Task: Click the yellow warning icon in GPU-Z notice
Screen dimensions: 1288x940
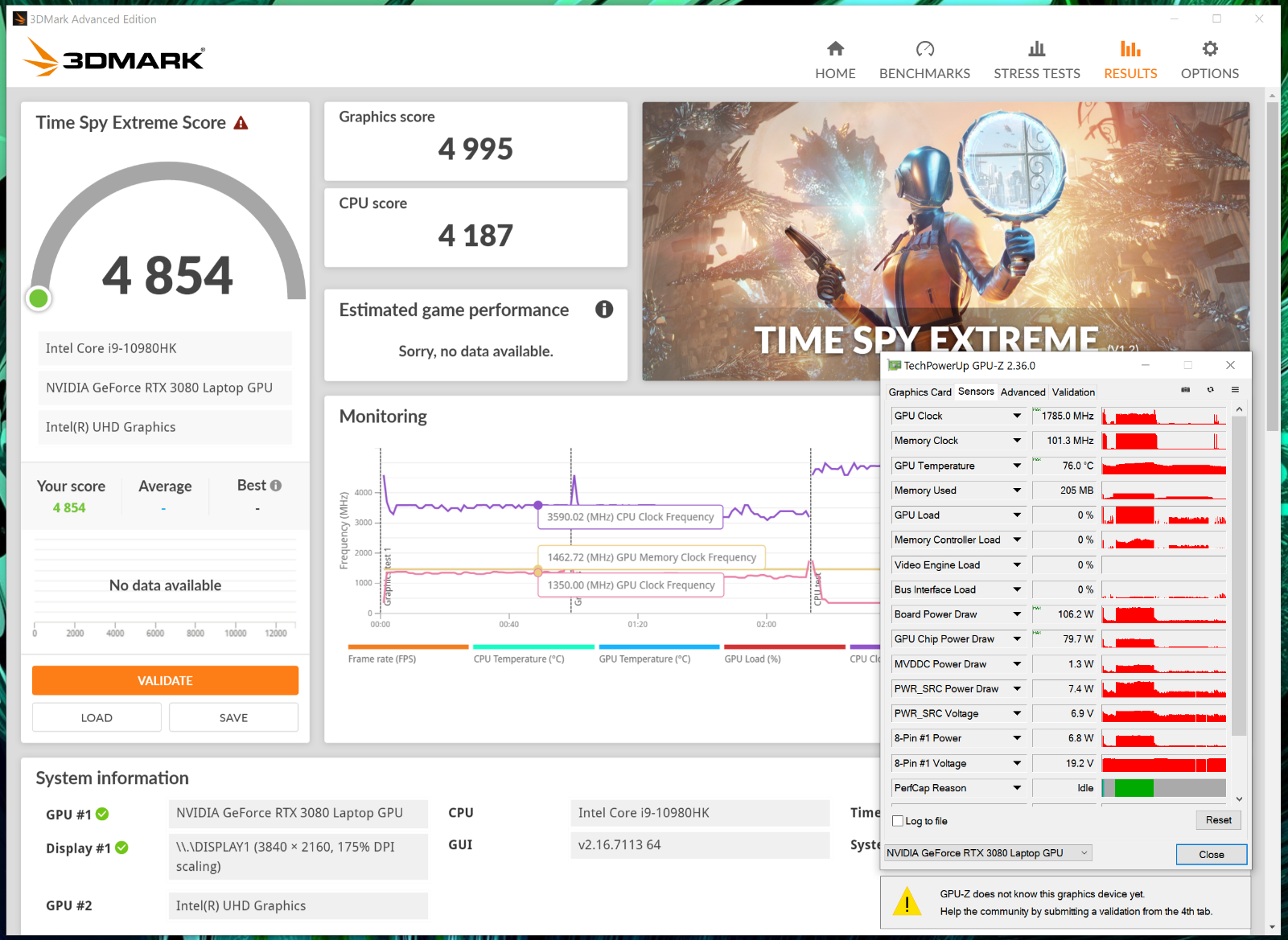Action: (x=907, y=901)
